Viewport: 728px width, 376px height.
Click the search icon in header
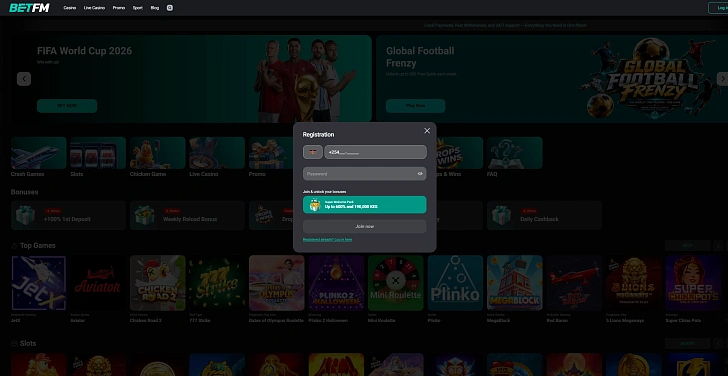pos(170,8)
